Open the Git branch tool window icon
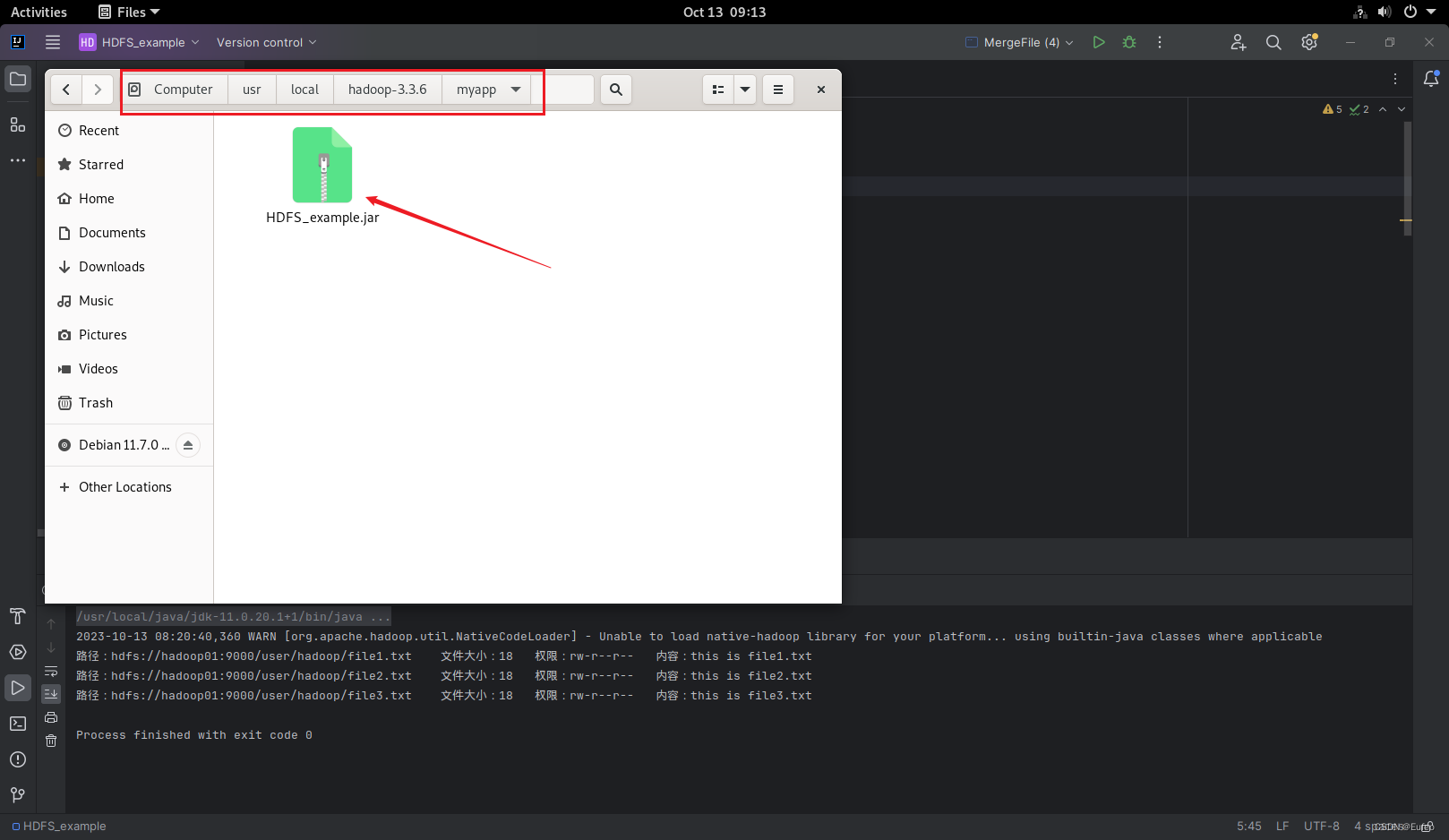Screen dimensions: 1449x840 pyautogui.click(x=17, y=795)
